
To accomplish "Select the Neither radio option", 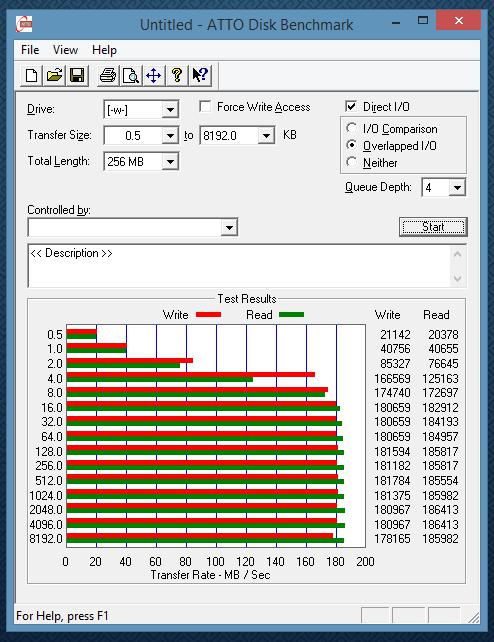I will pyautogui.click(x=351, y=163).
